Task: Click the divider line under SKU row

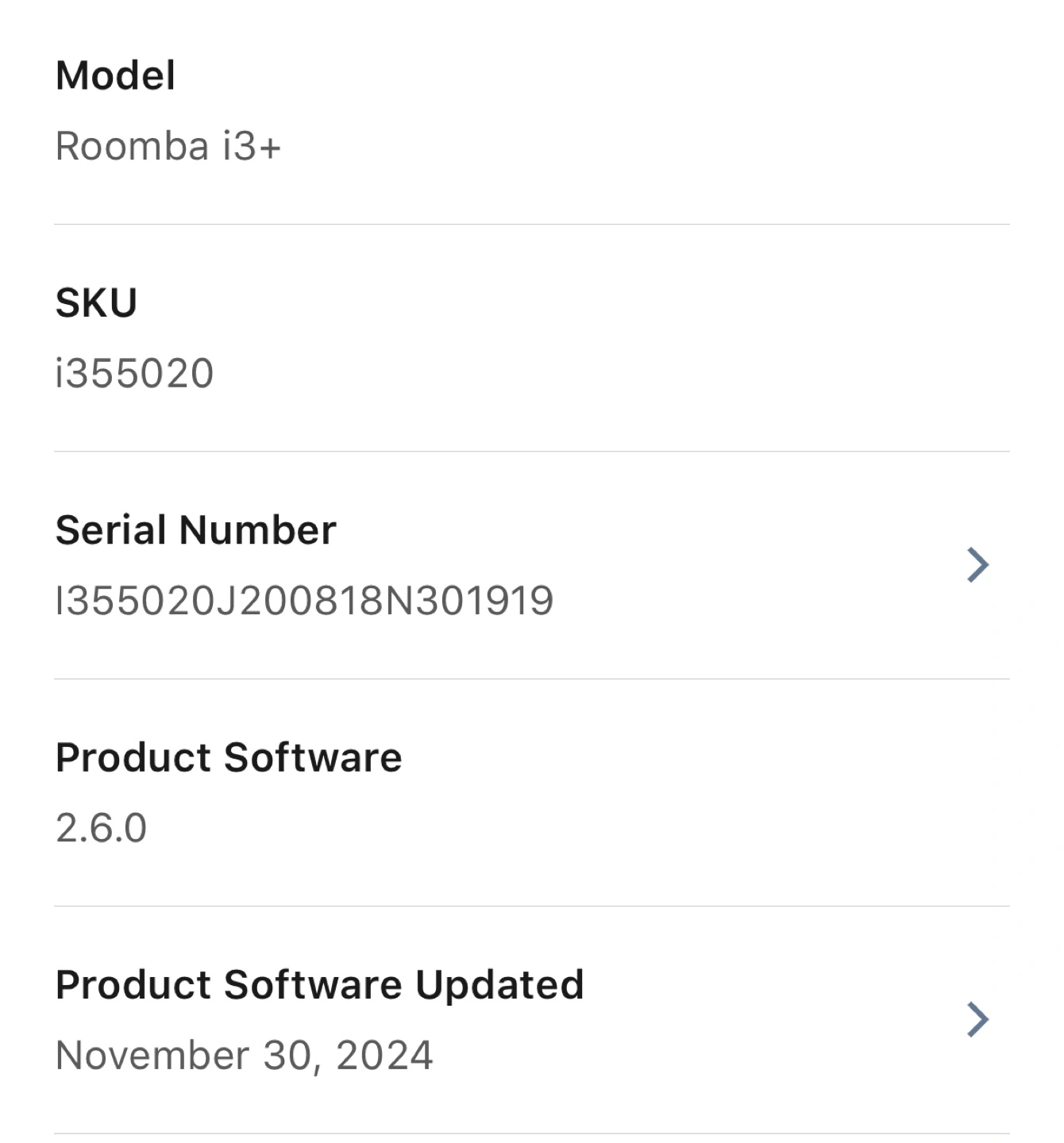Action: point(532,452)
